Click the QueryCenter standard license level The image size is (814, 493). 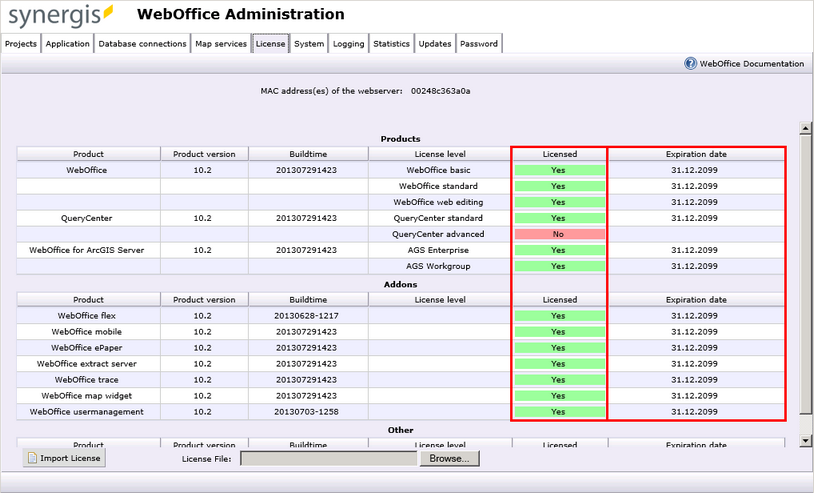(439, 218)
